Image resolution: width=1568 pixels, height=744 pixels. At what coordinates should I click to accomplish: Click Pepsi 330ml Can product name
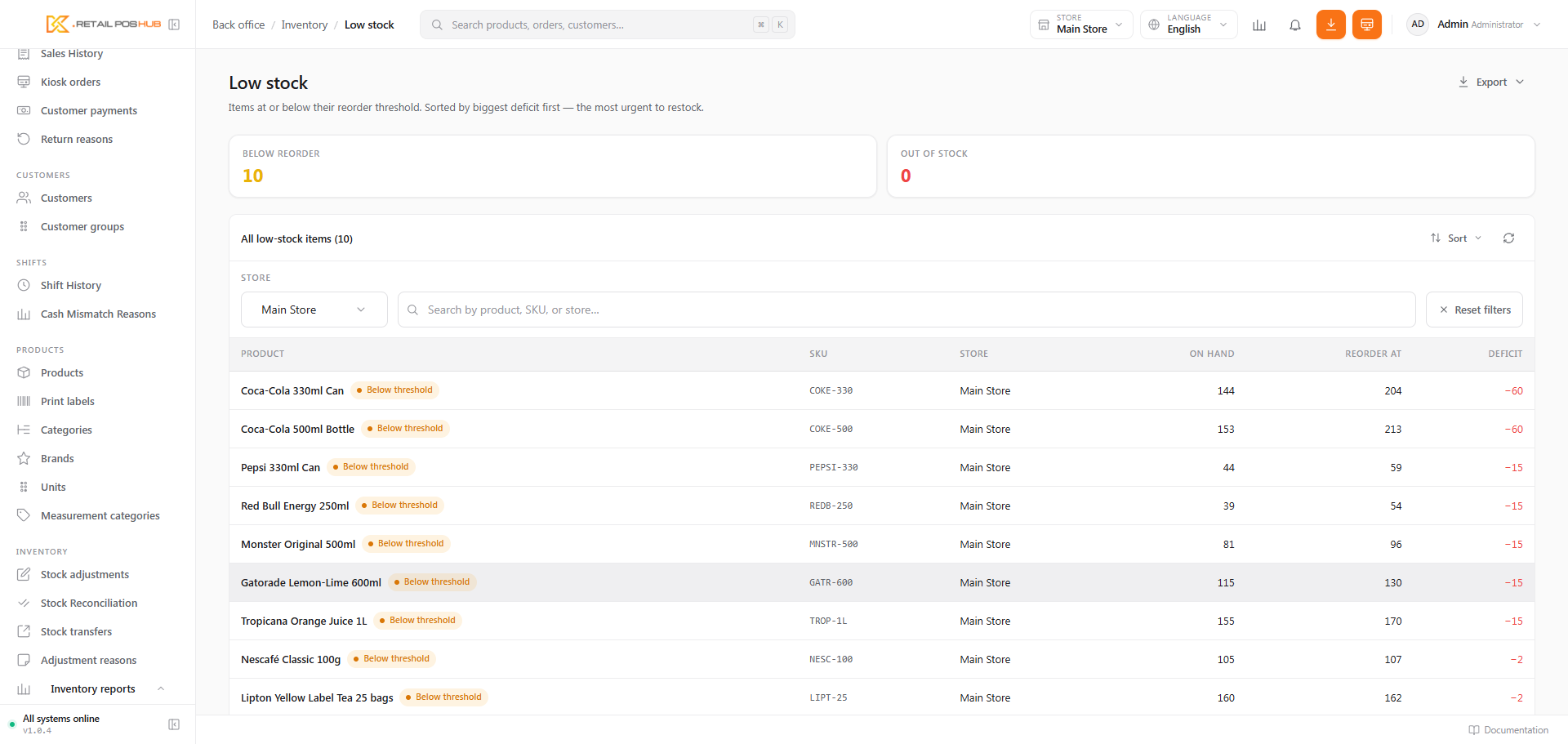point(280,468)
